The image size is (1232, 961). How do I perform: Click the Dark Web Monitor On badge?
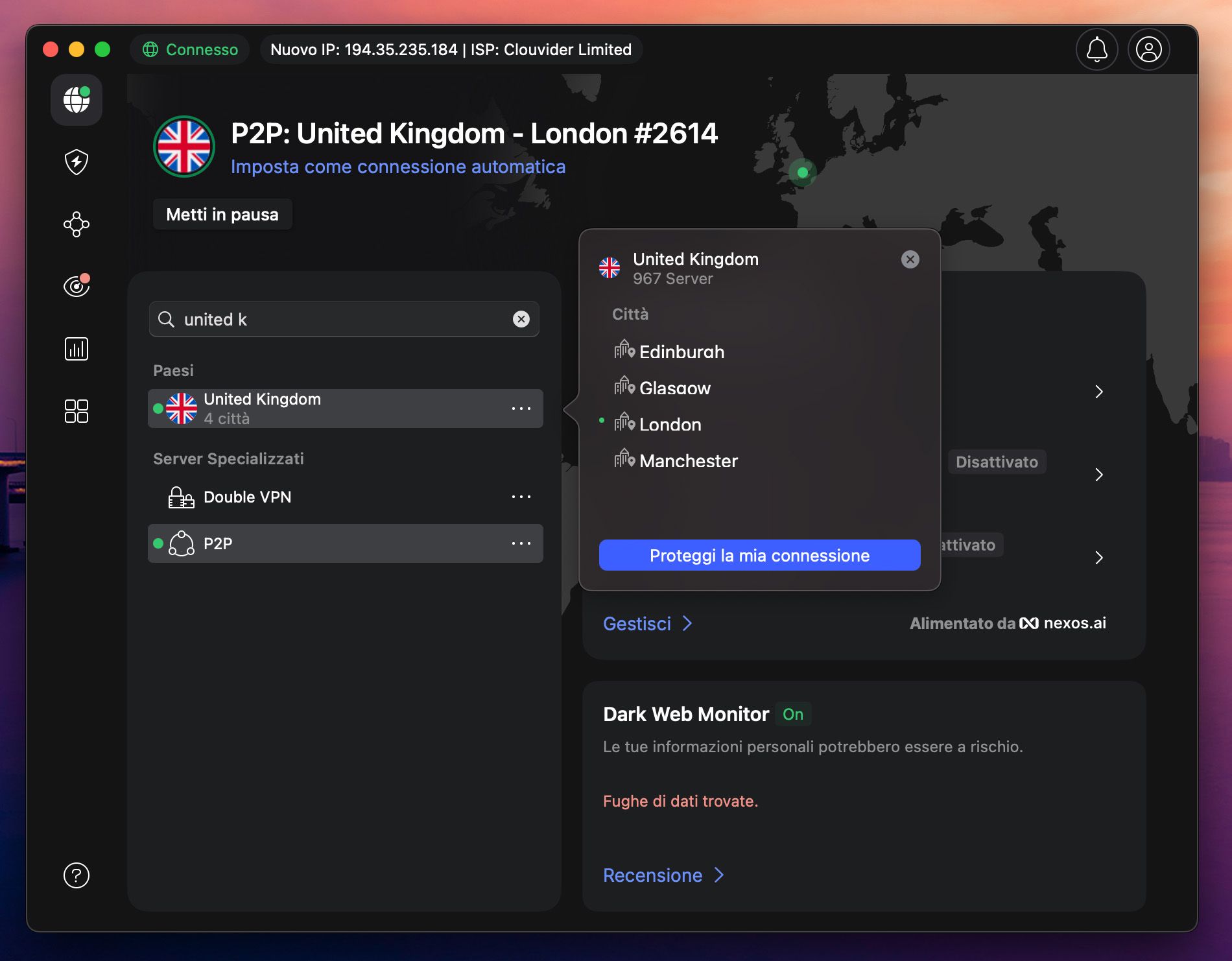pos(793,715)
